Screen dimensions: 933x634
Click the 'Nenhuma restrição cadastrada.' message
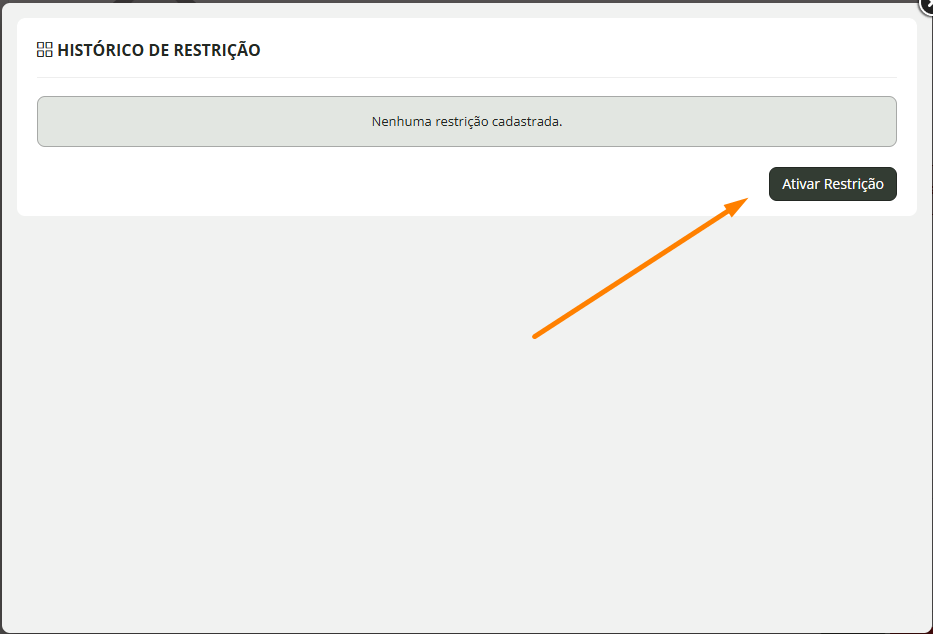(466, 121)
